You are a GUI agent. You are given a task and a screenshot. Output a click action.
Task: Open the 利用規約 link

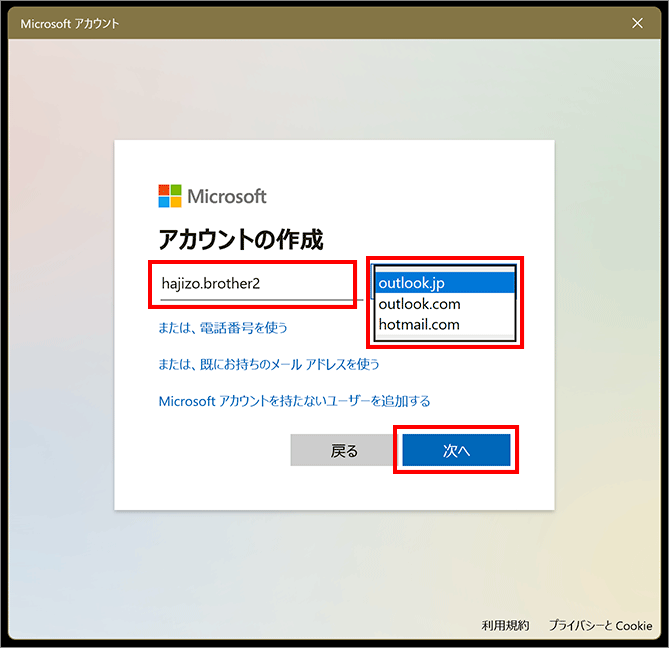click(505, 625)
